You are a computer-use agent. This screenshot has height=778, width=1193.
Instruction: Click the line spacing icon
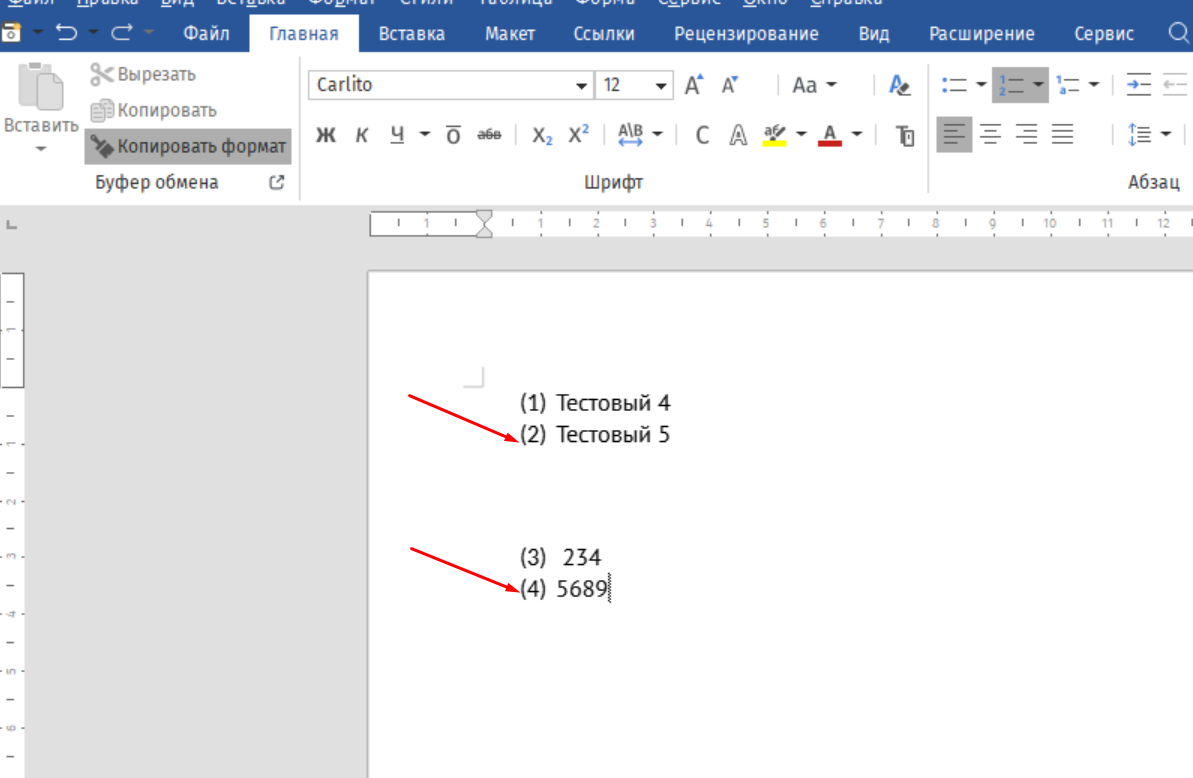coord(1139,135)
